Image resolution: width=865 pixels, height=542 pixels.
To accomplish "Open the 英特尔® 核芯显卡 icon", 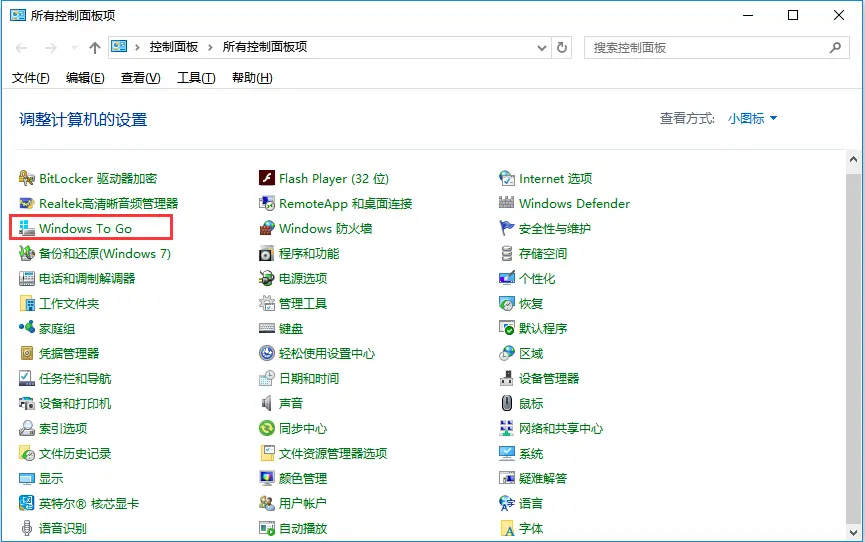I will coord(27,504).
